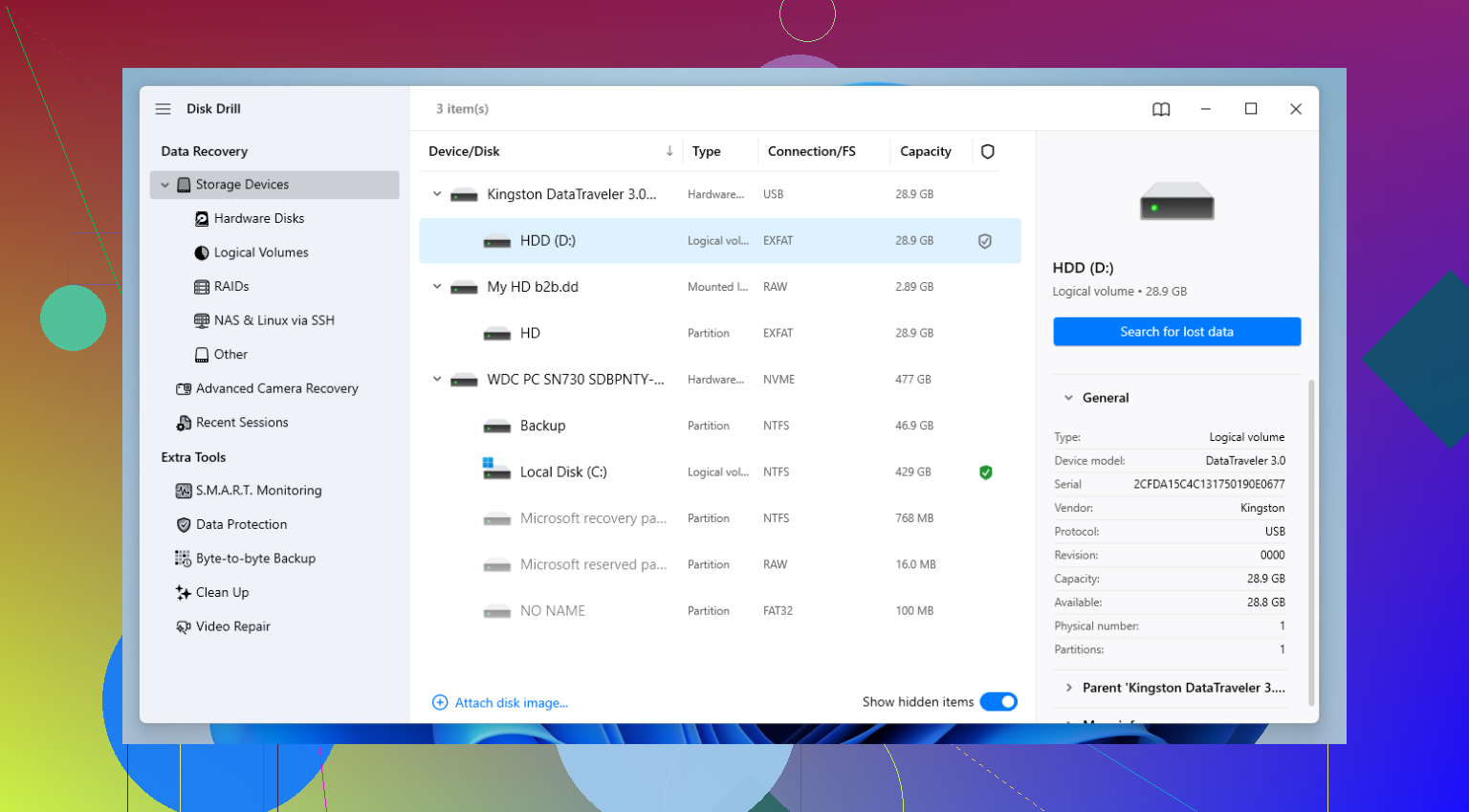Click the sort arrow in Device/Disk header

coord(669,151)
